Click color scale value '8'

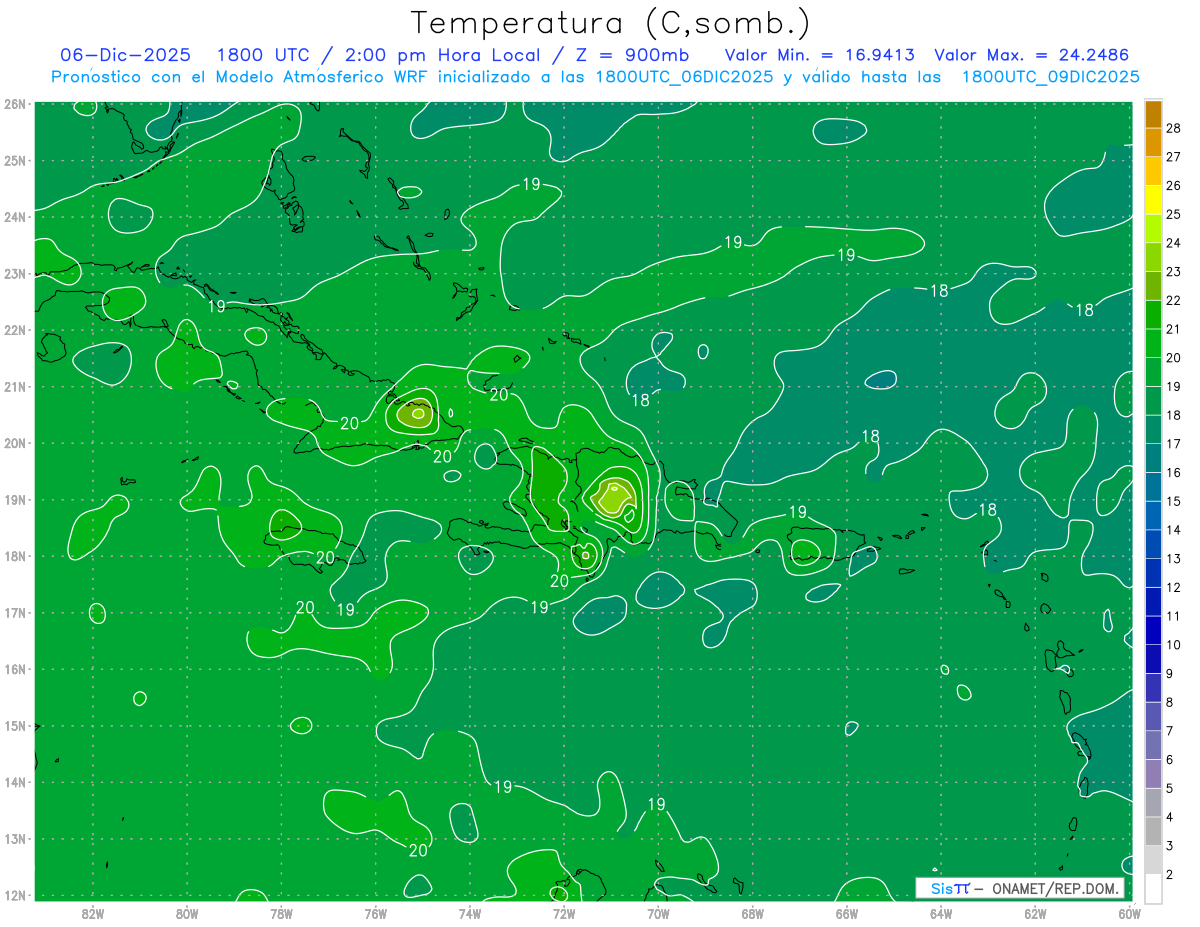pos(1170,702)
